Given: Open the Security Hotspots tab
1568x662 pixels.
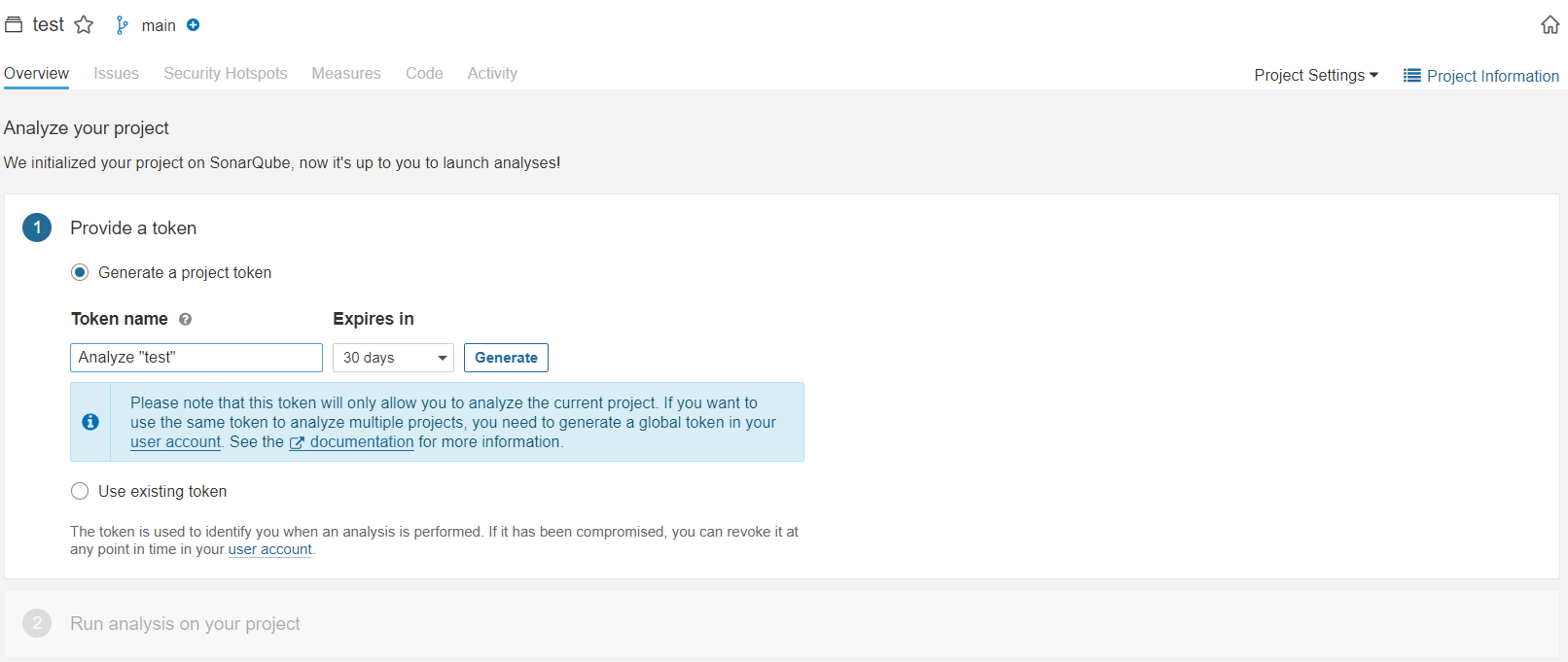Looking at the screenshot, I should click(x=225, y=74).
